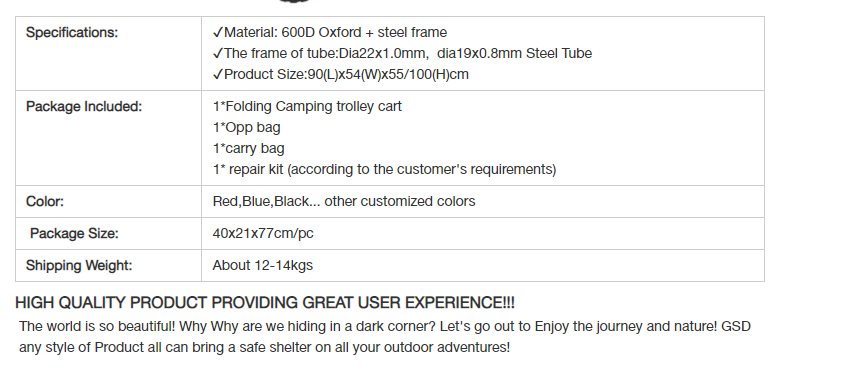Click the 'Shipping Weight:' label

tap(79, 265)
